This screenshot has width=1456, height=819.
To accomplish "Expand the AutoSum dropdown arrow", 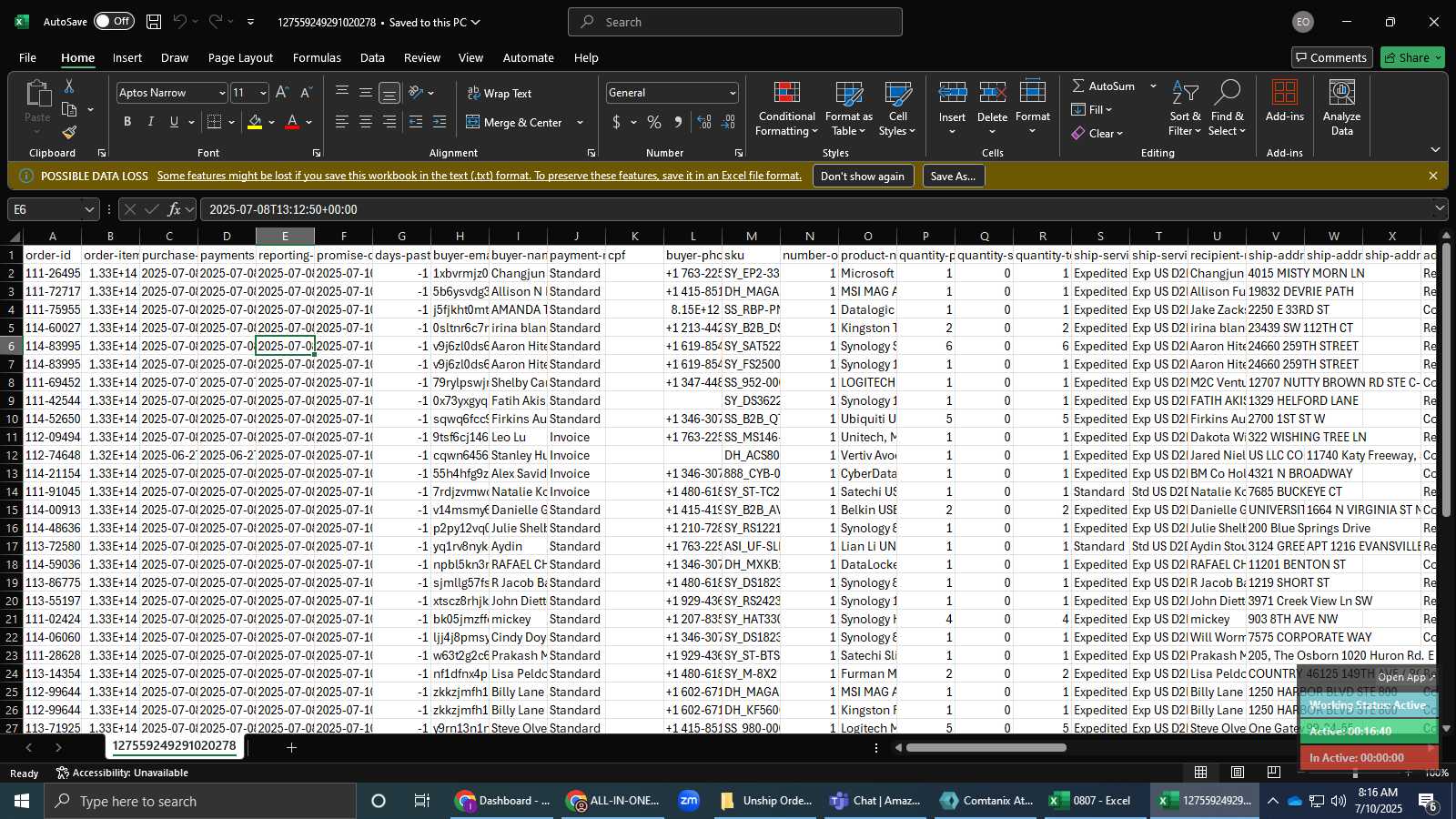I will point(1153,86).
